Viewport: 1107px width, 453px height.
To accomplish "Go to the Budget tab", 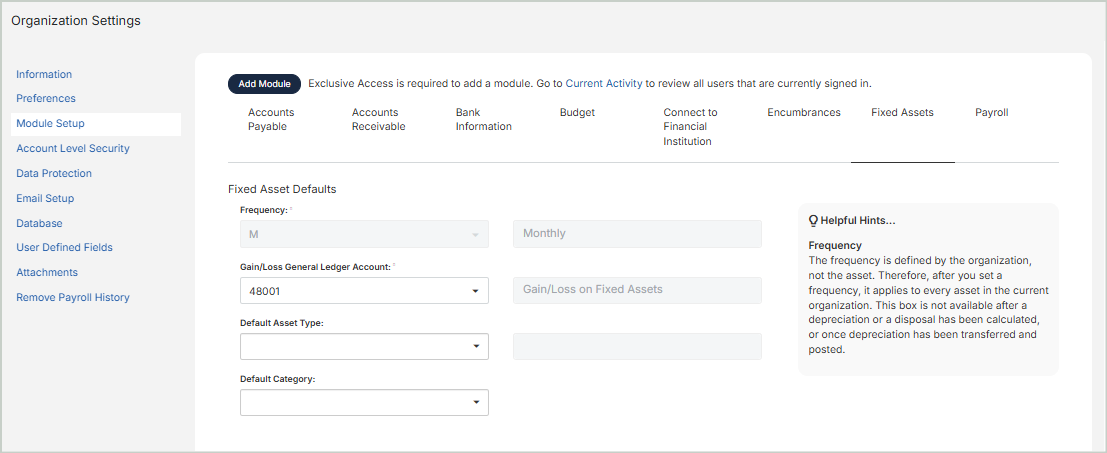I will point(577,113).
